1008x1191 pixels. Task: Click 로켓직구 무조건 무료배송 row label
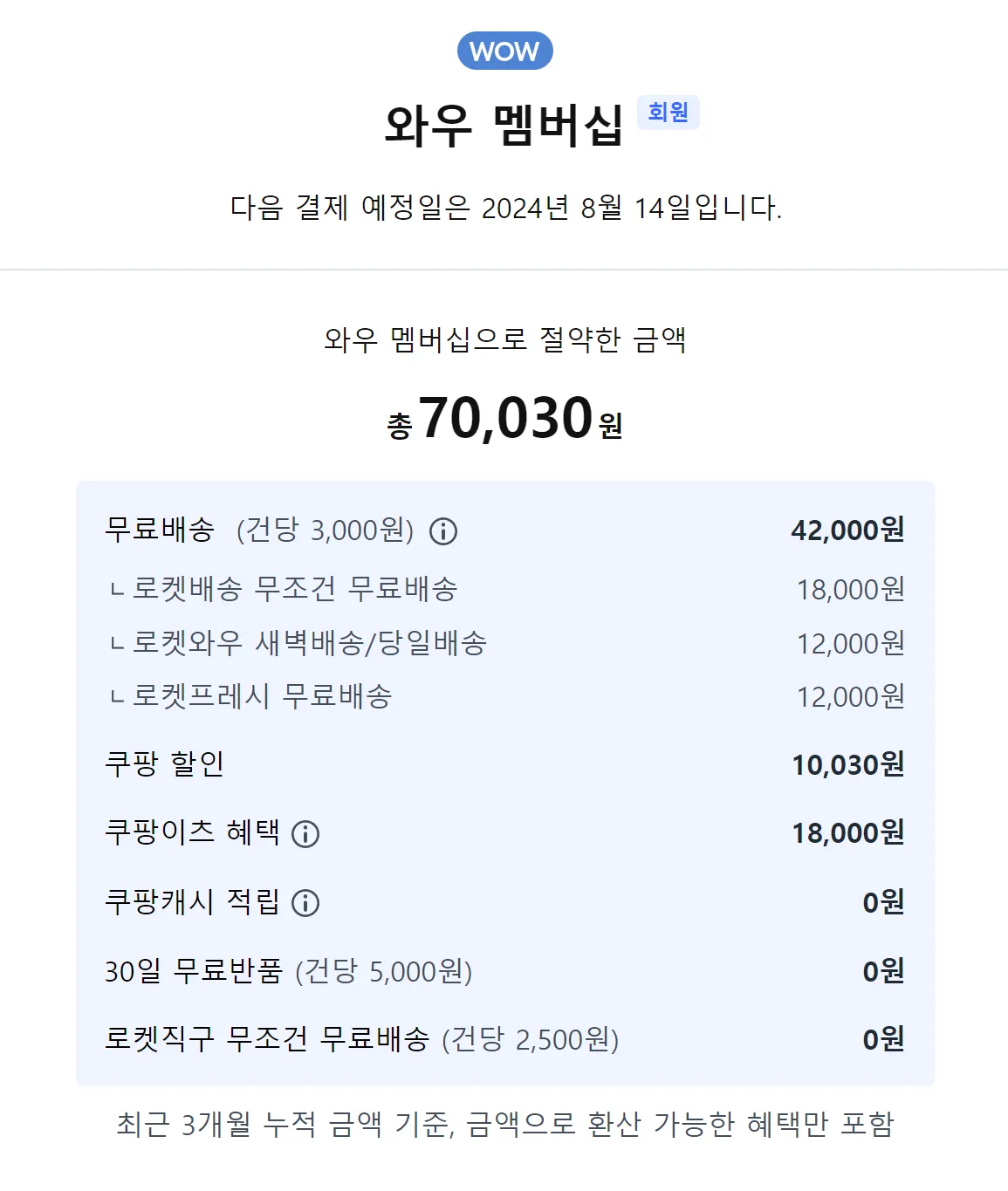click(267, 1039)
